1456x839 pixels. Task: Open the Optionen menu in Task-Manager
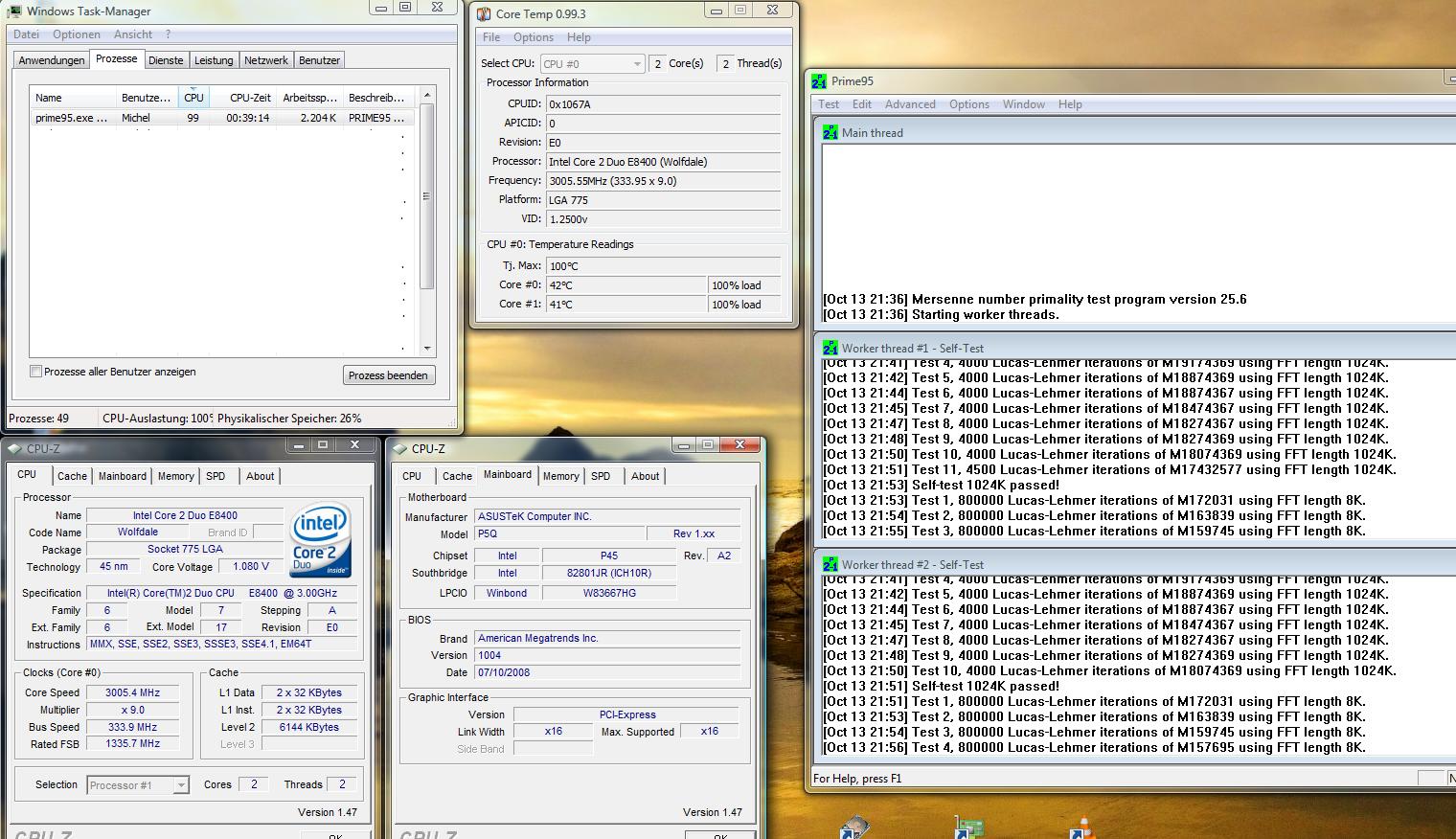click(77, 34)
